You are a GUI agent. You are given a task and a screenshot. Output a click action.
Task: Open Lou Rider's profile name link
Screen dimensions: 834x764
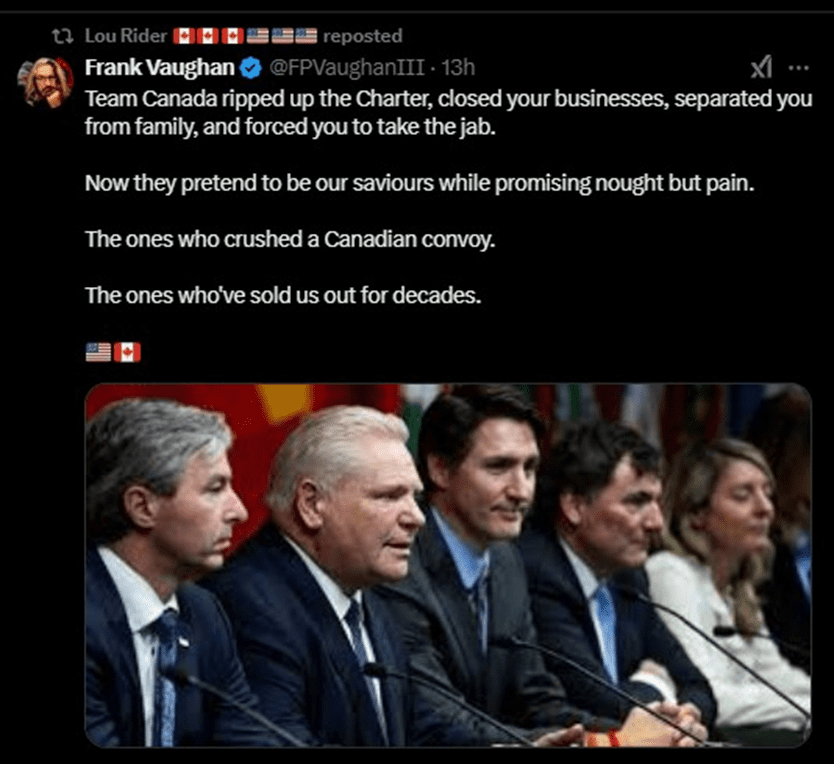point(126,36)
